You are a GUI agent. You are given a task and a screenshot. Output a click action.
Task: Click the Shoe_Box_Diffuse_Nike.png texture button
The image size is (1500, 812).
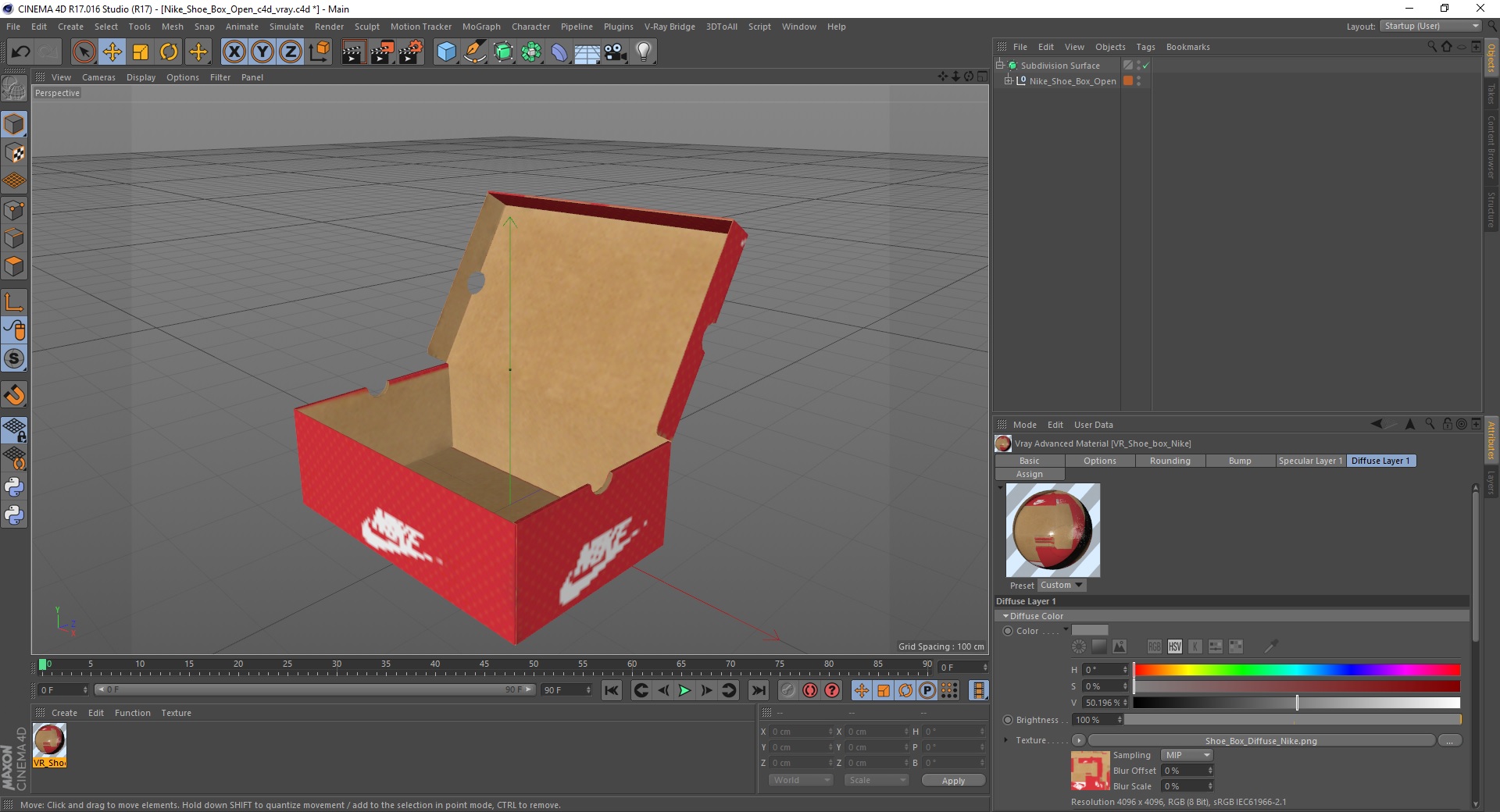point(1261,741)
